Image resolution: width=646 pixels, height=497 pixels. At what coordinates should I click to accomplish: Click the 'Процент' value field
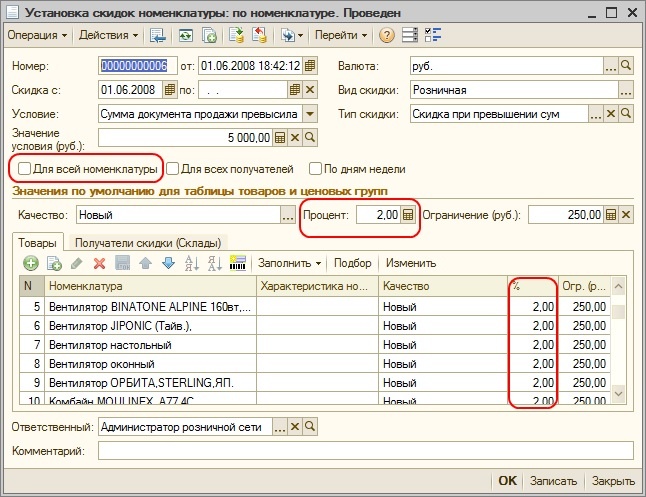pos(378,215)
